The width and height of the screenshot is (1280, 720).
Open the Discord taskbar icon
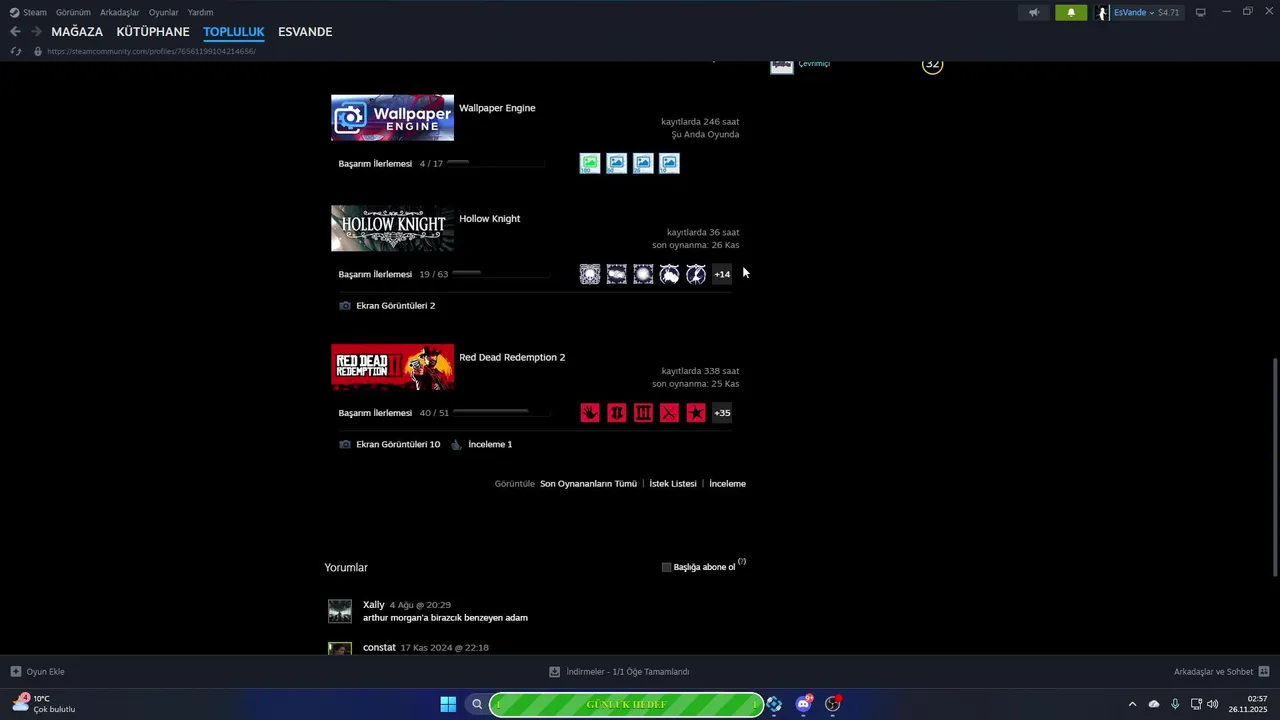tap(803, 704)
